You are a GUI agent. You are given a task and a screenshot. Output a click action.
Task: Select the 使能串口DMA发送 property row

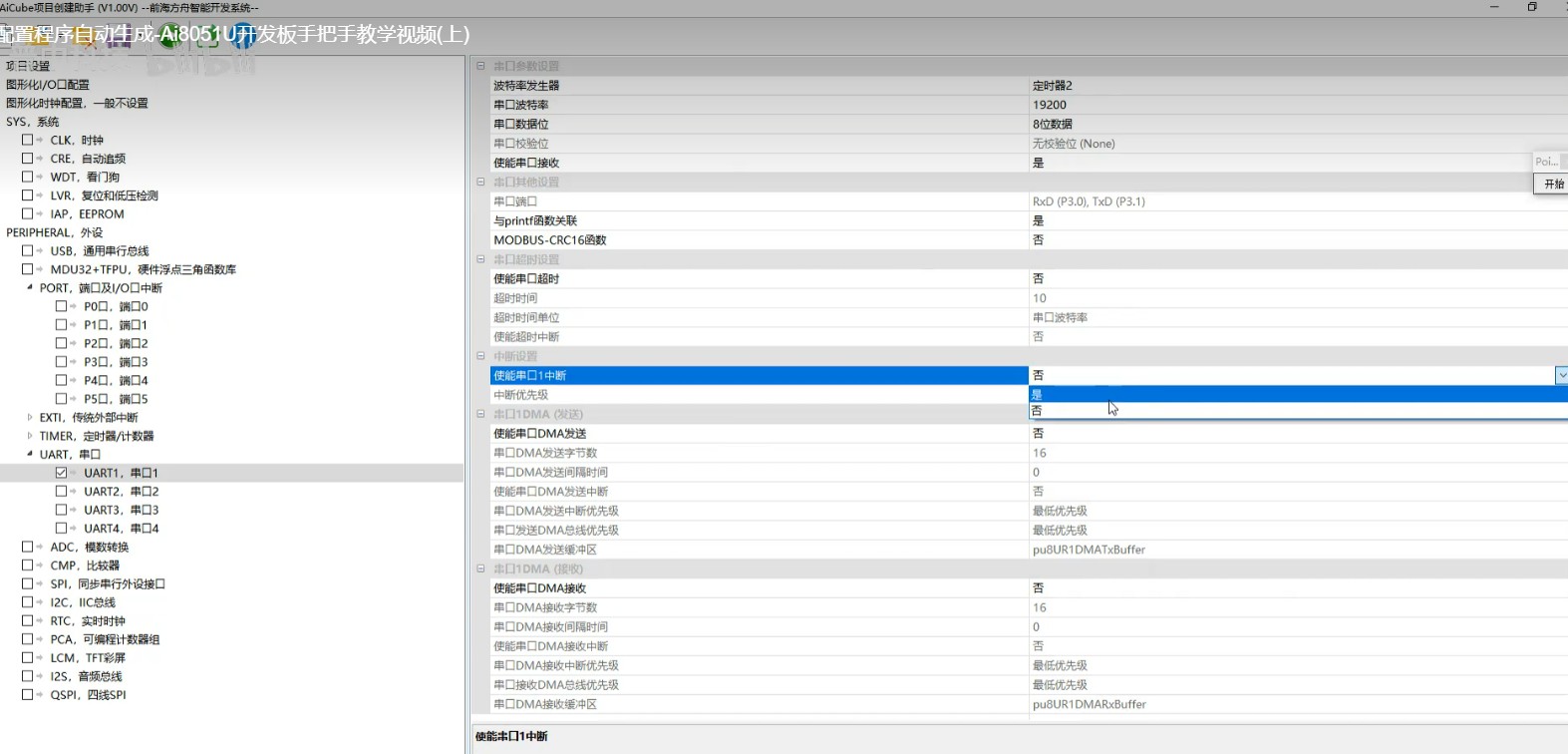click(758, 434)
